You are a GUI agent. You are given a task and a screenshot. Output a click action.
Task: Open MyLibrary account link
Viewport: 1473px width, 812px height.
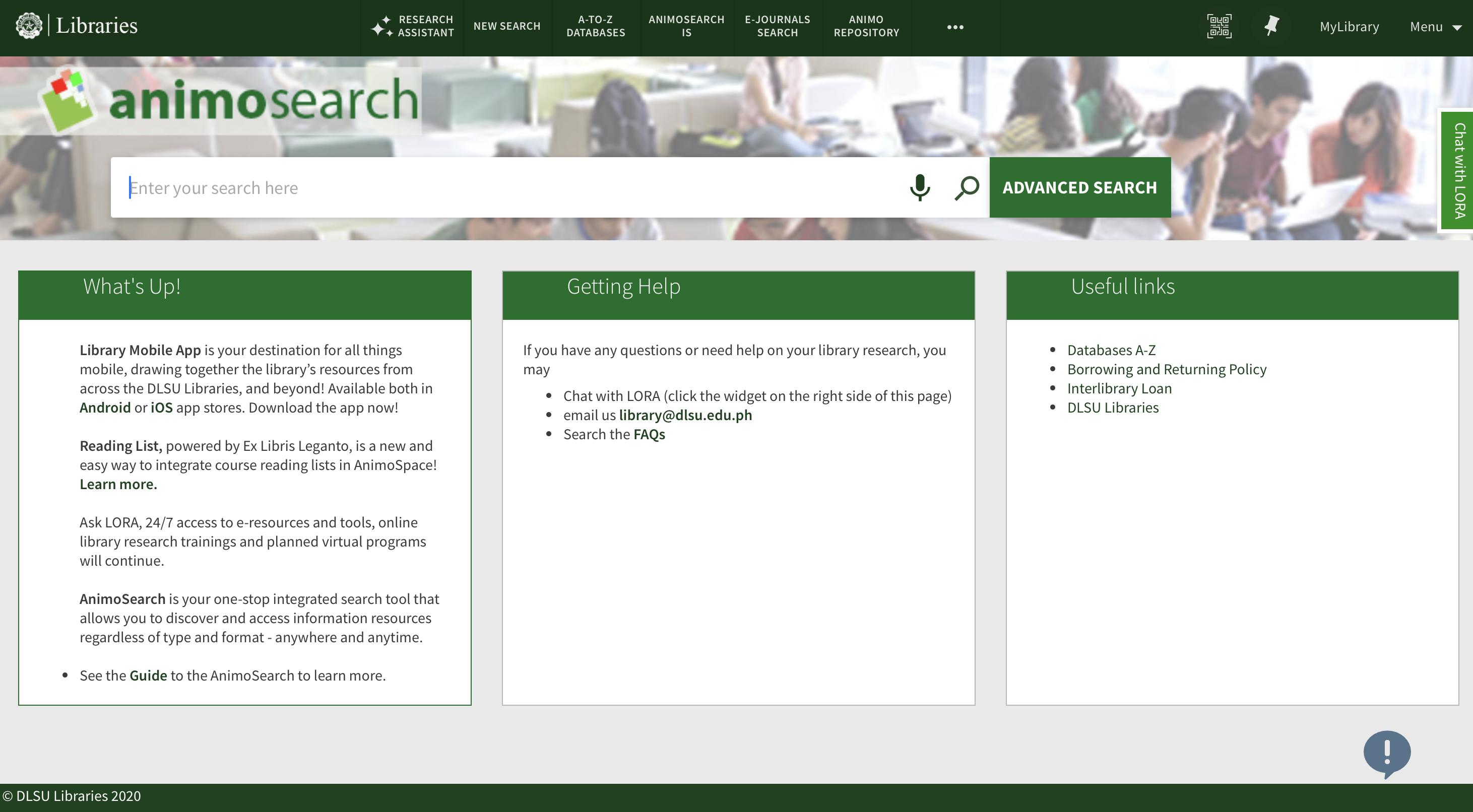click(1349, 27)
